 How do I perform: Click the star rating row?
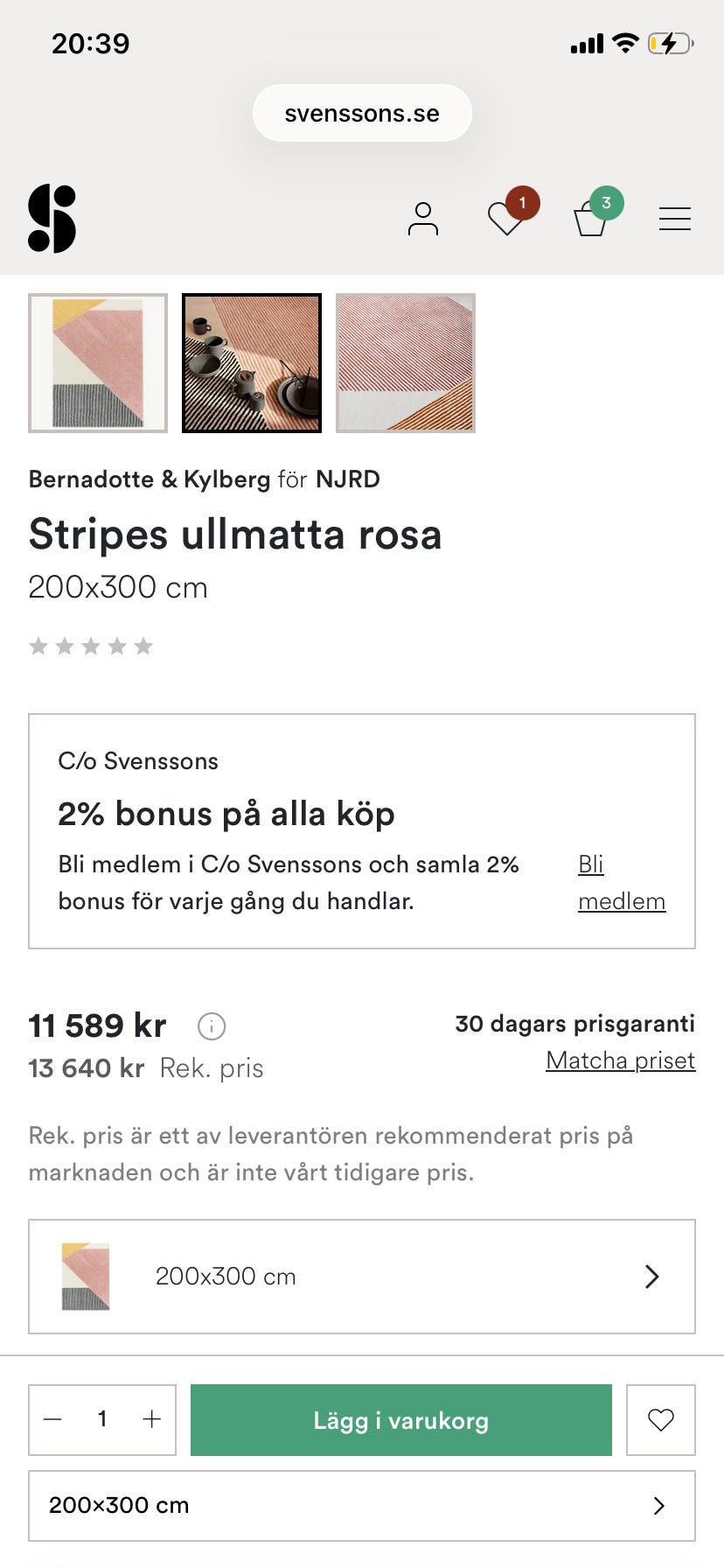91,647
